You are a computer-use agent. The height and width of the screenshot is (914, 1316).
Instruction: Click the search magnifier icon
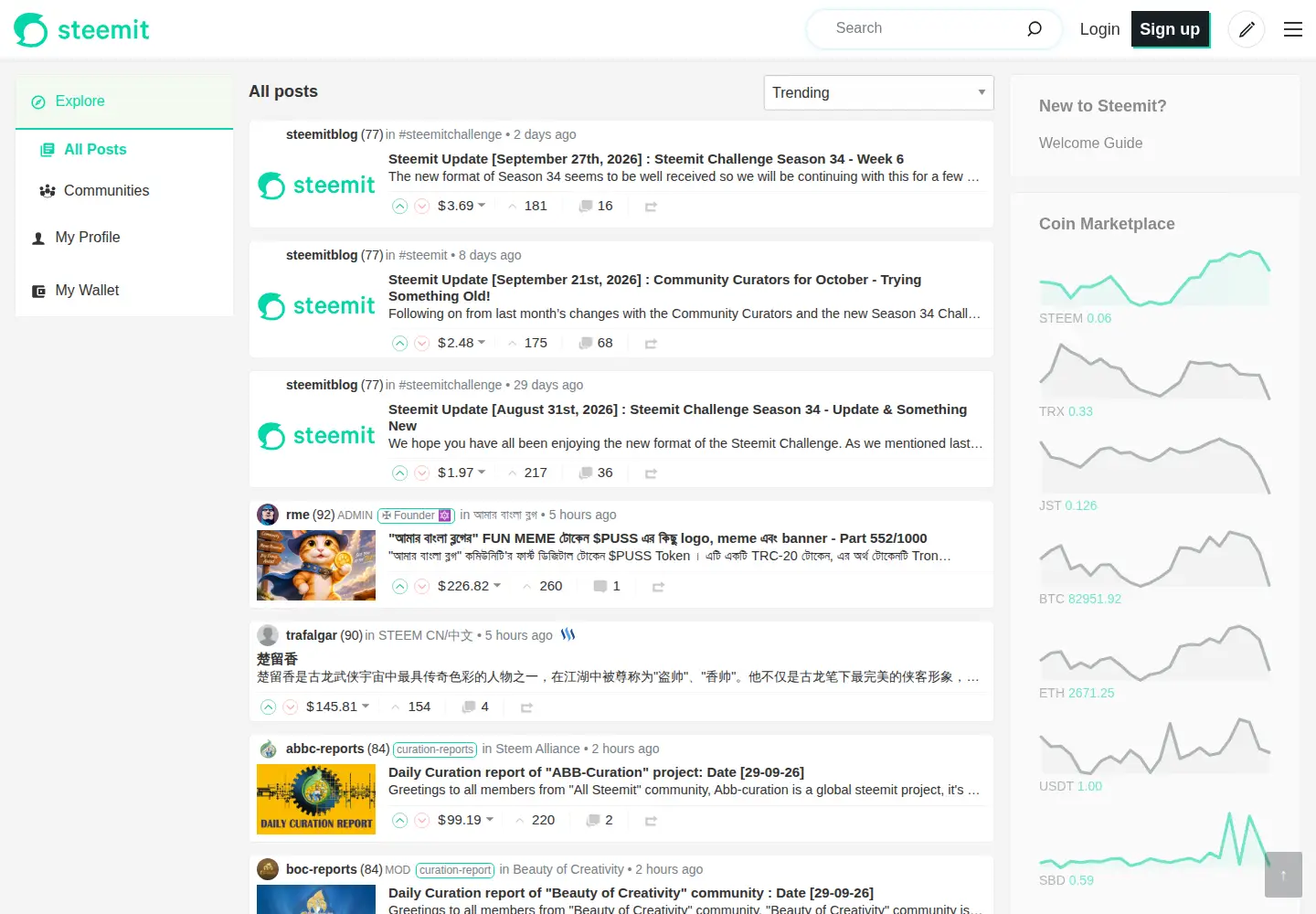tap(1035, 28)
